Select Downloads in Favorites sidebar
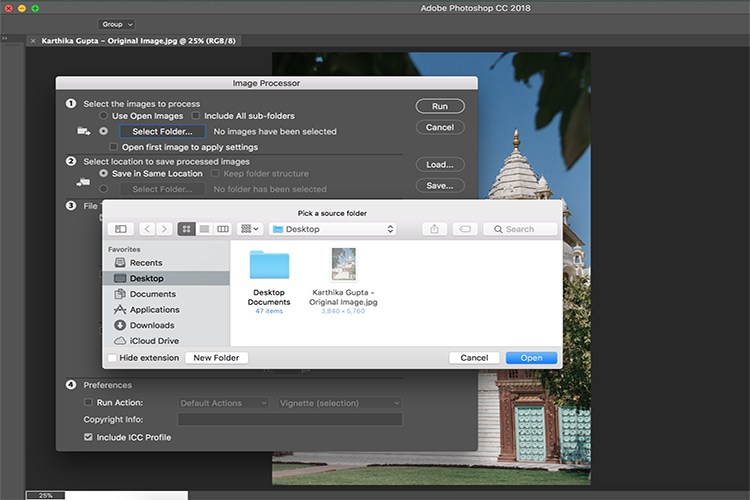750x500 pixels. click(x=151, y=325)
